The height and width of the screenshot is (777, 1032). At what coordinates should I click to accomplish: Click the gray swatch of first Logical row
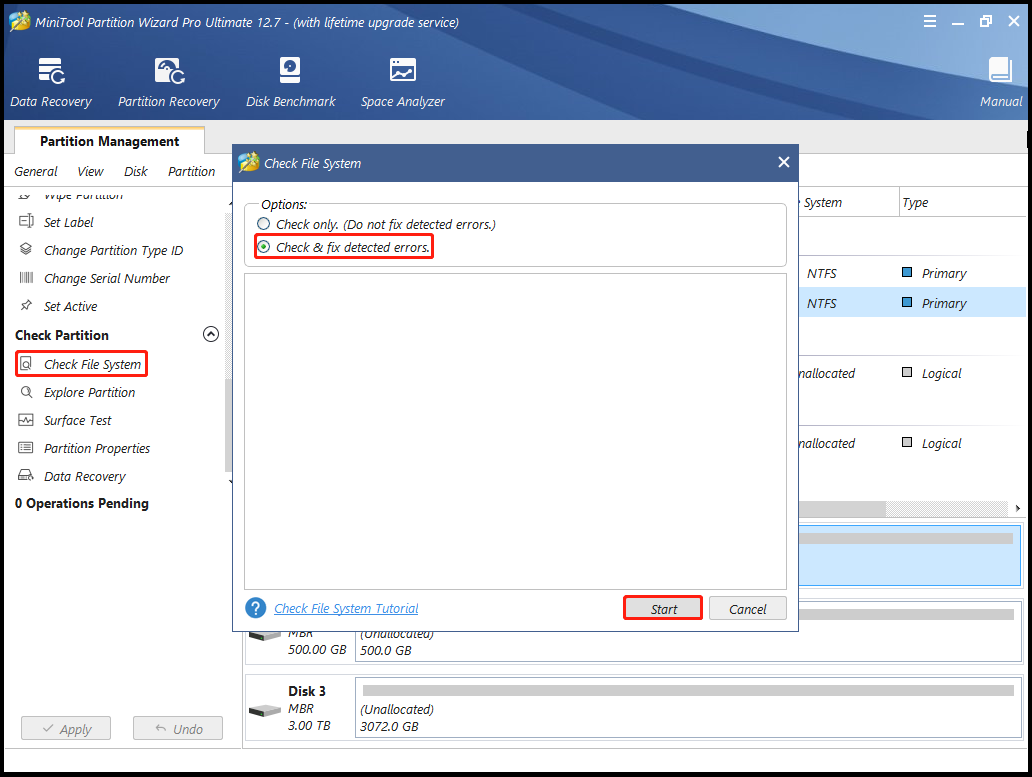point(907,372)
